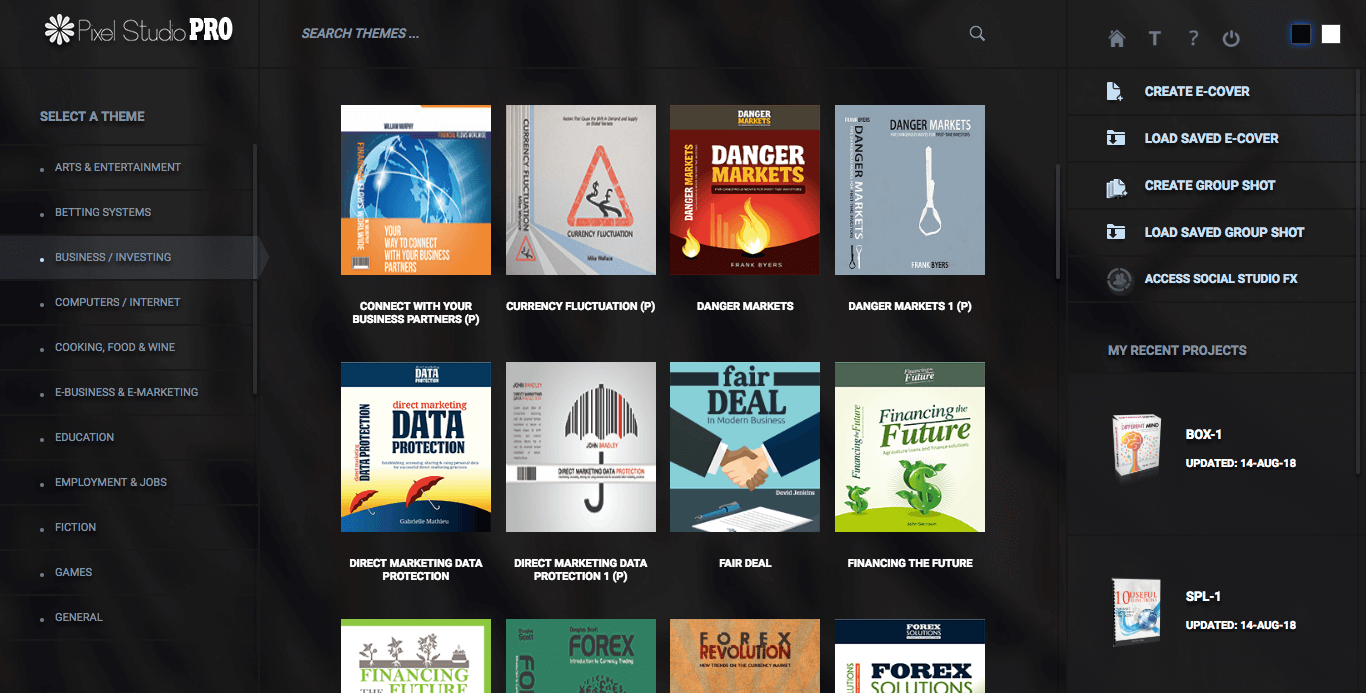Select Betting Systems theme category
The width and height of the screenshot is (1366, 693).
point(103,212)
